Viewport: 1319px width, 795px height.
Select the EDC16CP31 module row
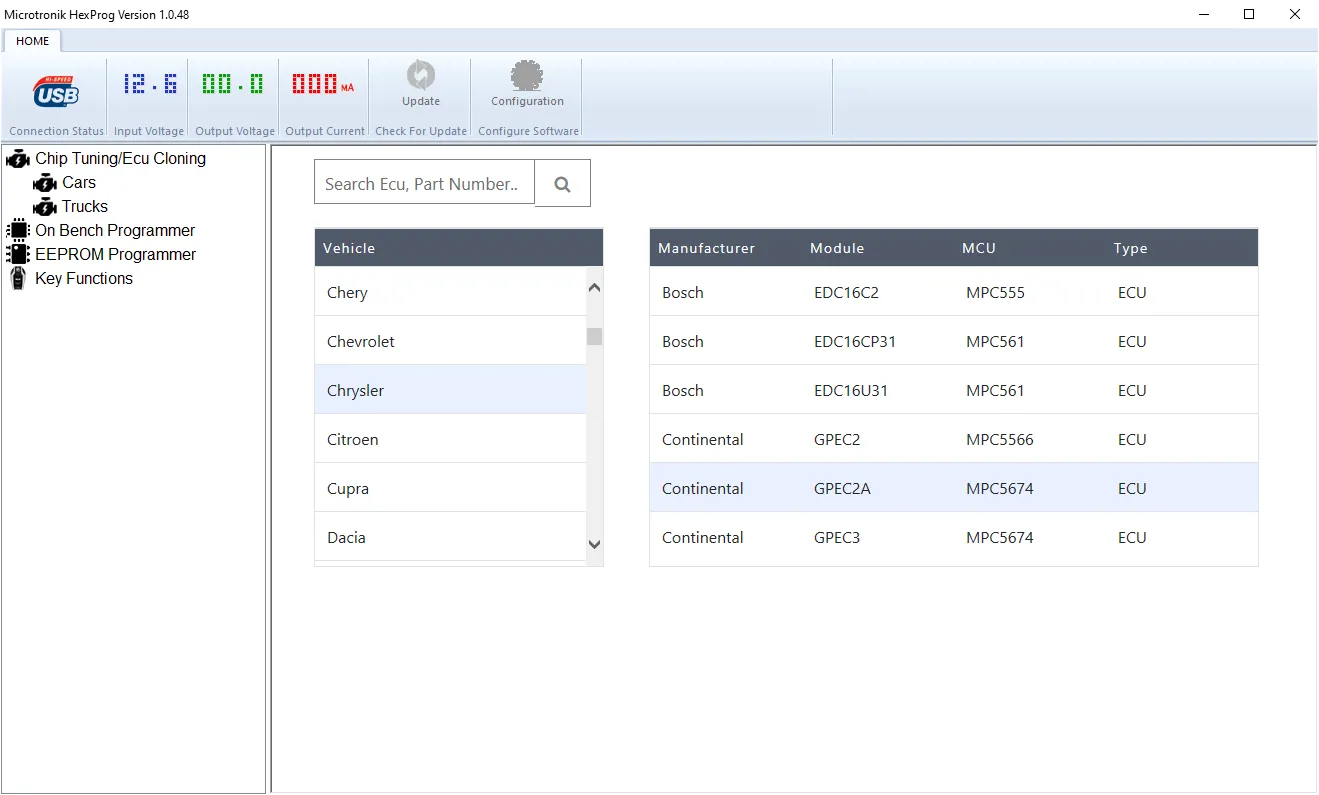pyautogui.click(x=954, y=341)
